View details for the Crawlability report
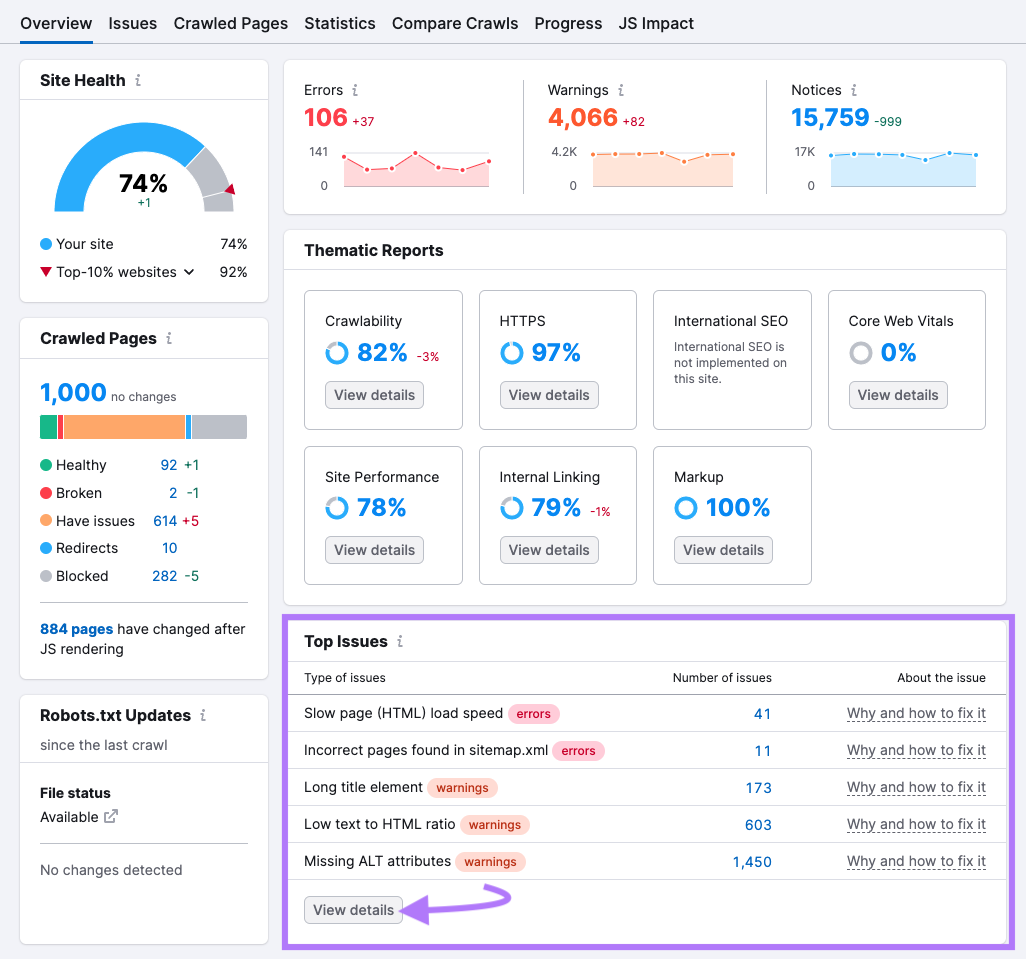 [x=374, y=395]
